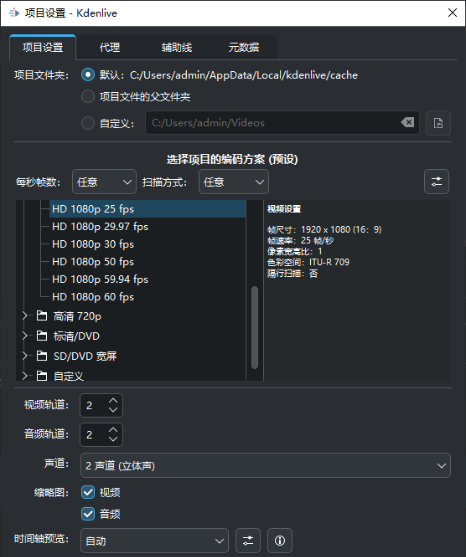The image size is (466, 557).
Task: Open the 声道 stereo dropdown
Action: pyautogui.click(x=265, y=465)
